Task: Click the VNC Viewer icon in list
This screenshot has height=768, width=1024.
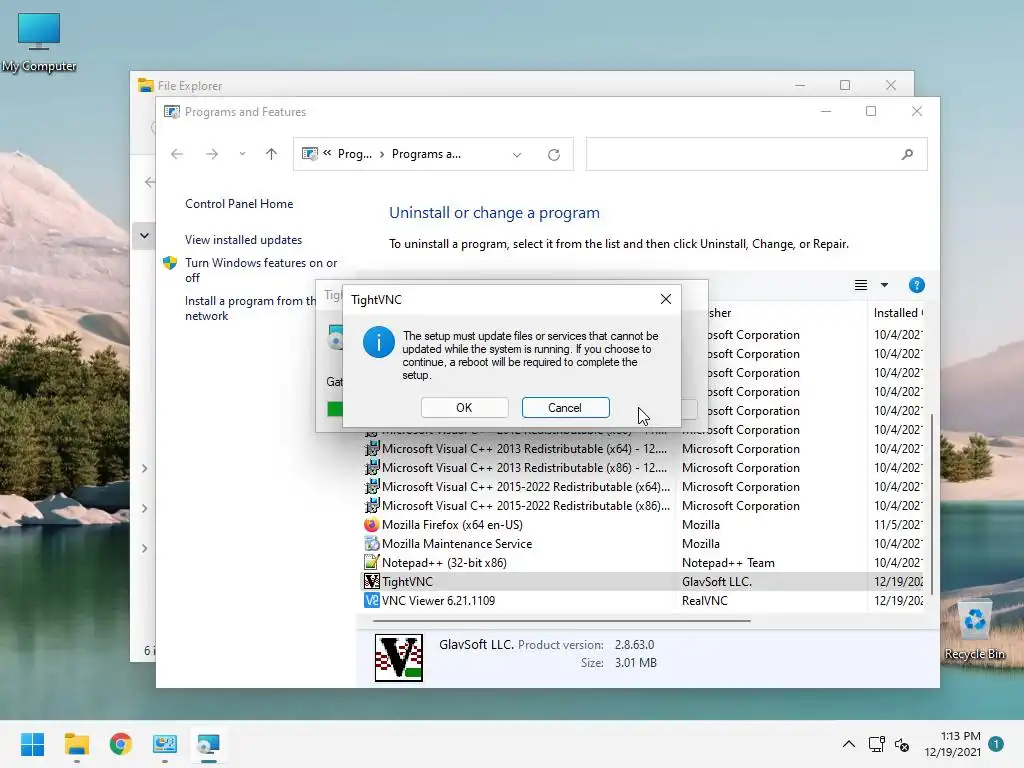Action: pos(372,600)
